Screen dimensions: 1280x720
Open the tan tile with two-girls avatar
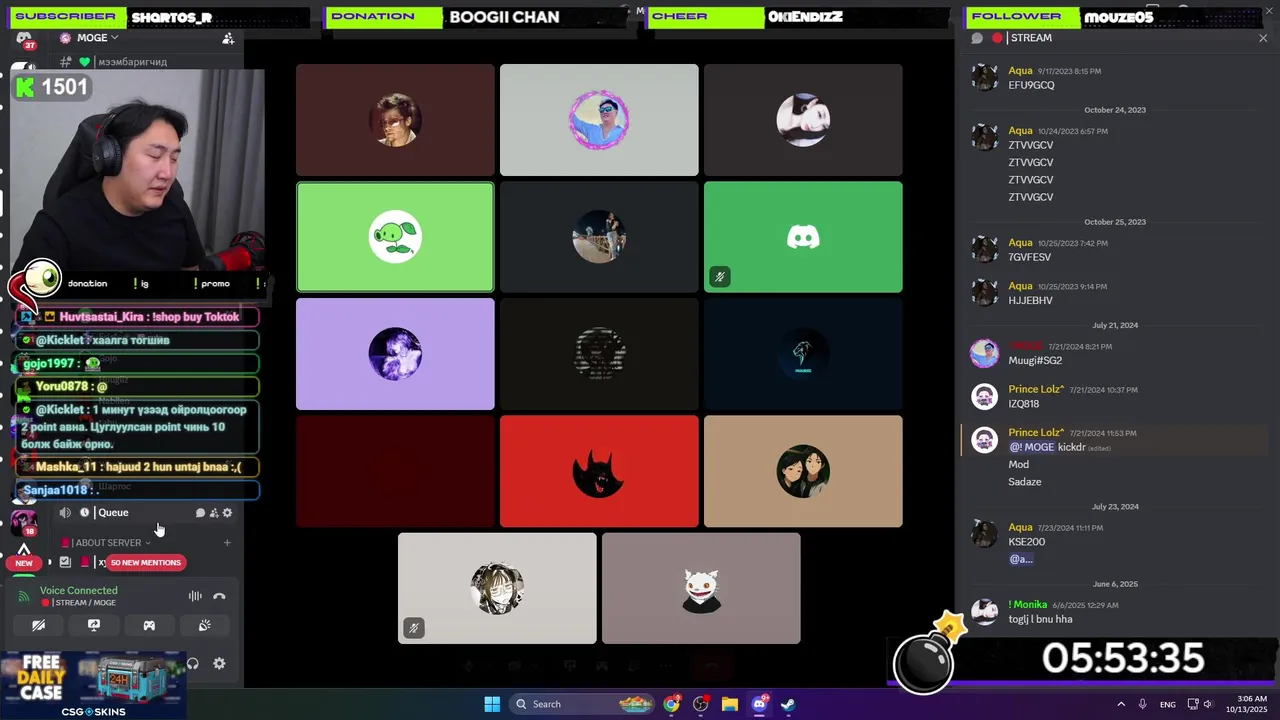(803, 471)
